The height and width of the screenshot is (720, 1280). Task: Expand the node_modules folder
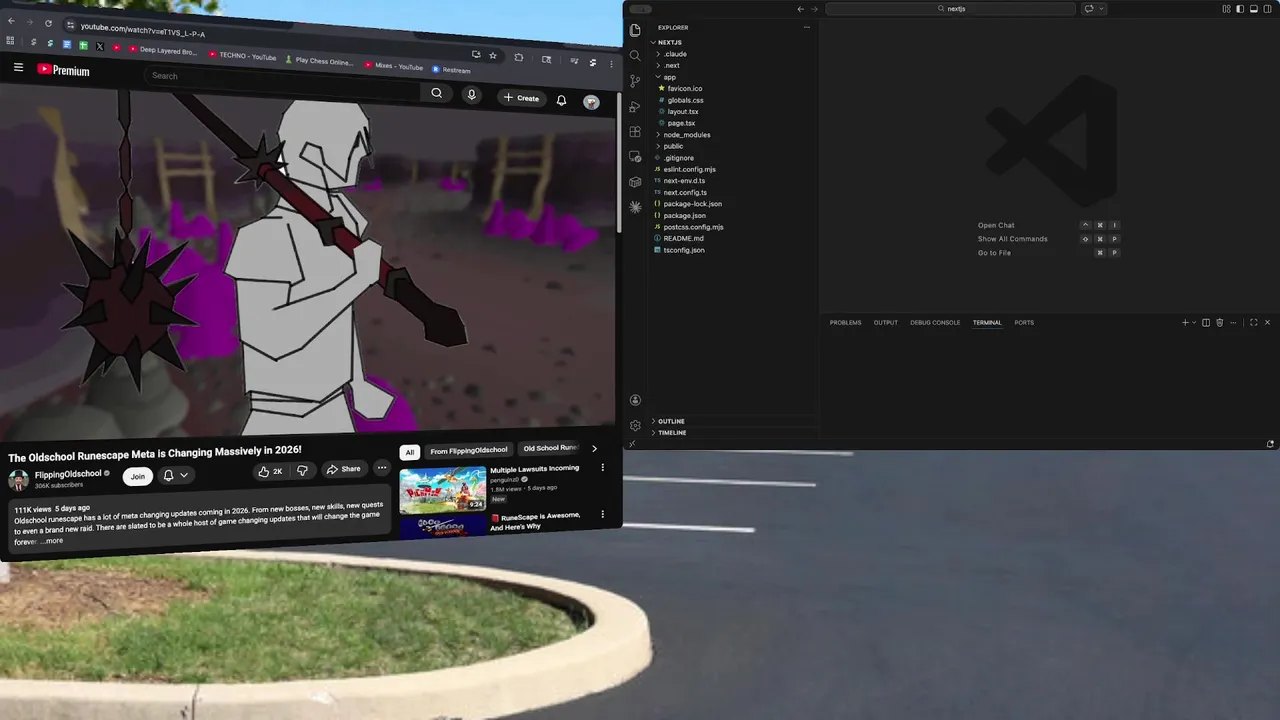[x=683, y=135]
